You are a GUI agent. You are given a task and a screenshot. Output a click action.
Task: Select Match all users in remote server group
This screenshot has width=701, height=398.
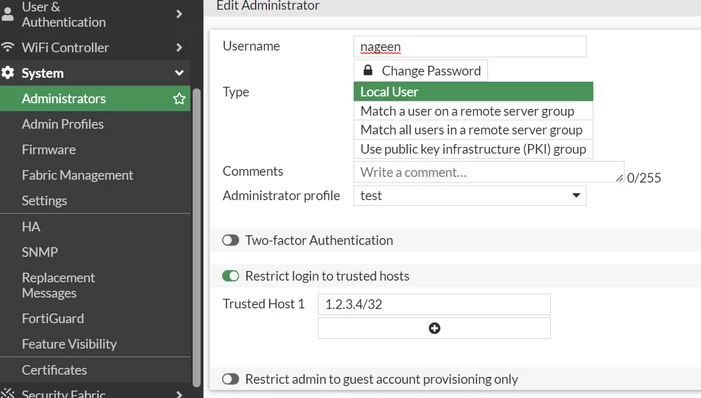(473, 130)
